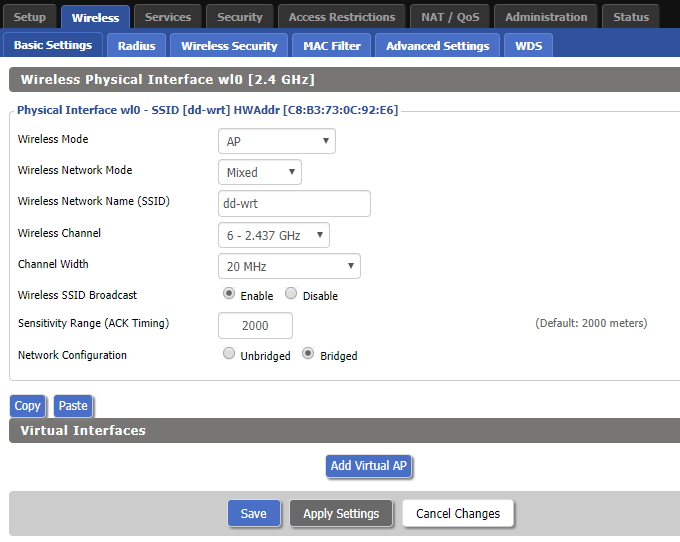The height and width of the screenshot is (542, 680).
Task: Open the NAT / QoS tab
Action: pyautogui.click(x=450, y=17)
